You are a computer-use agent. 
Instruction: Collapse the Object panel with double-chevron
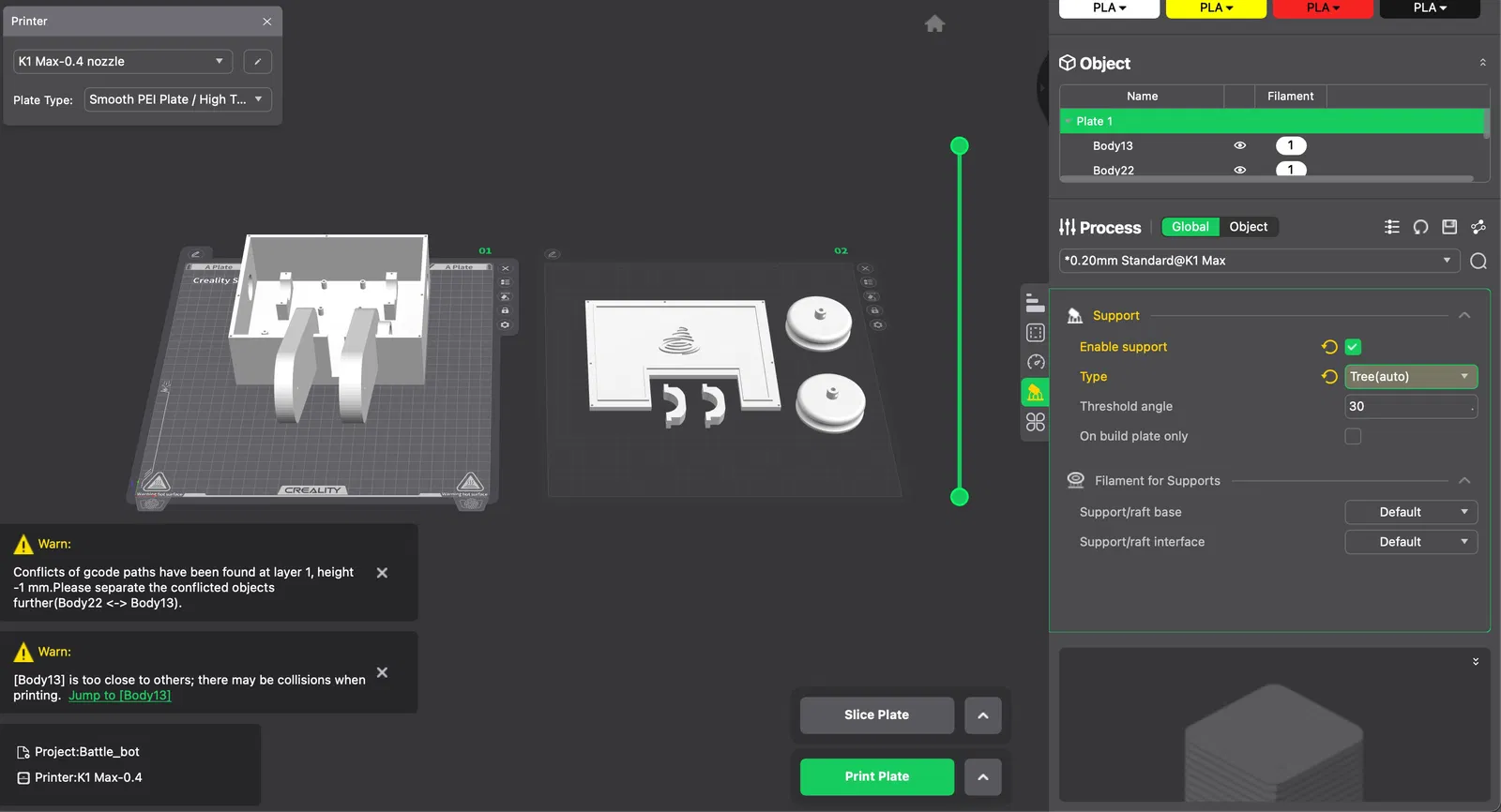(x=1482, y=63)
